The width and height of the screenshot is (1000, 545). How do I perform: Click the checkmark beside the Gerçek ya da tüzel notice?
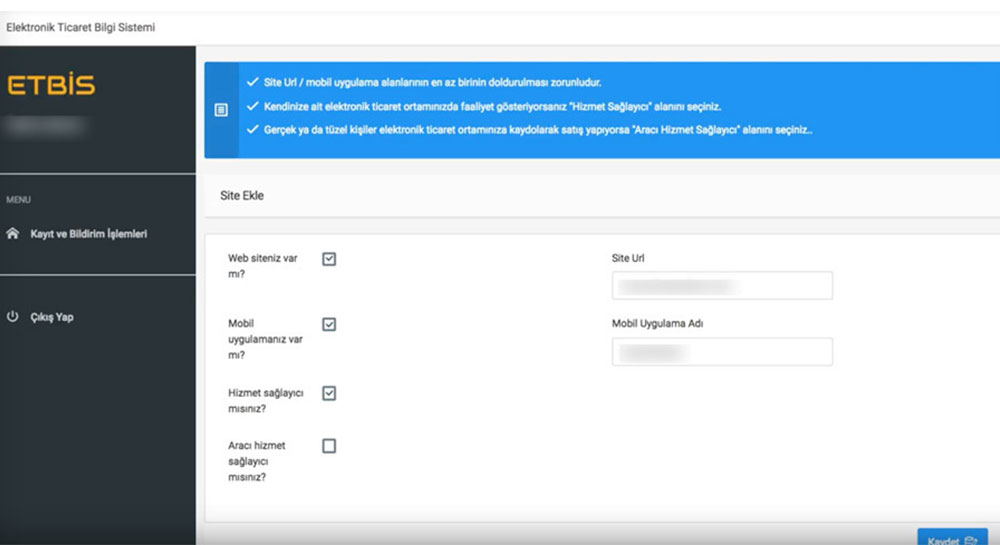253,130
